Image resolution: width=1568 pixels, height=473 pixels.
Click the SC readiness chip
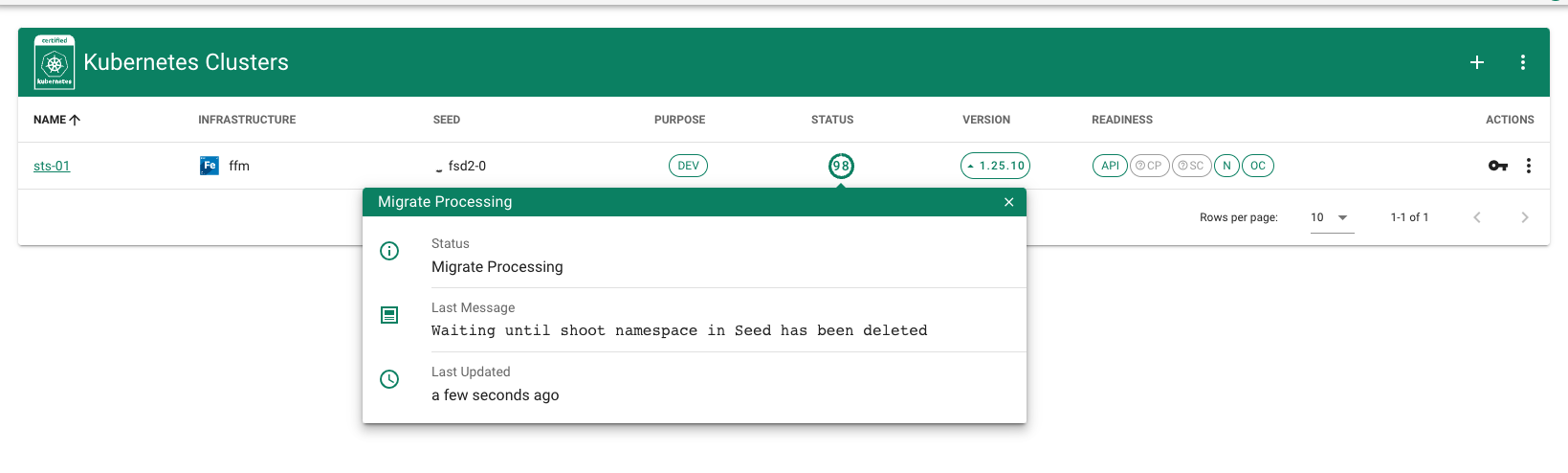click(1191, 166)
